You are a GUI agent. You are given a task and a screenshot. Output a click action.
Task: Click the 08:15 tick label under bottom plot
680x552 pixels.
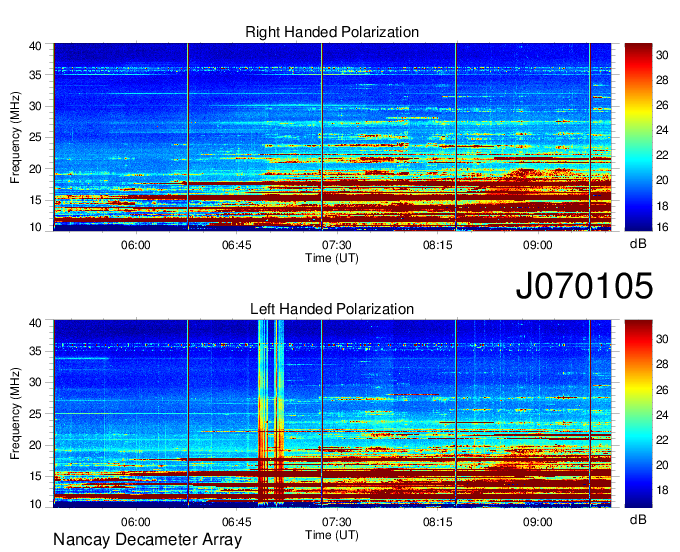438,522
